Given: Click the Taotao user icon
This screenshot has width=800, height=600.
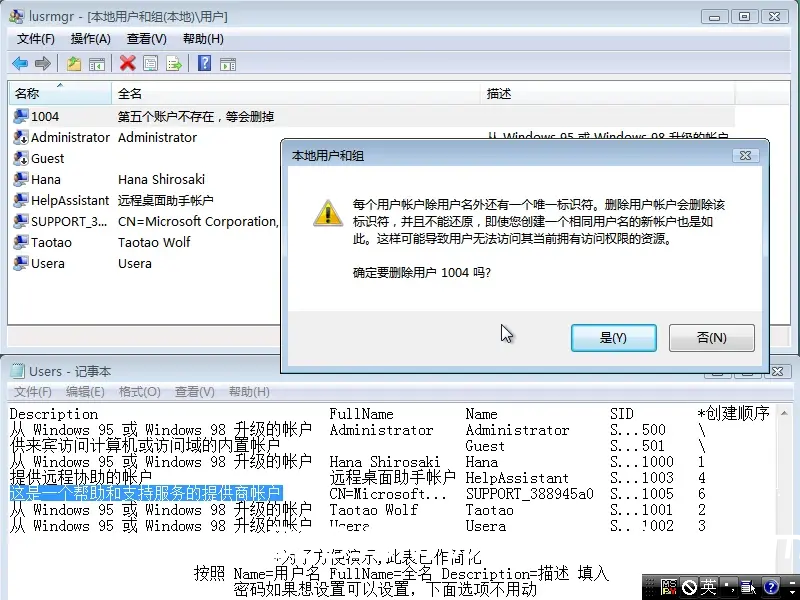Looking at the screenshot, I should [x=21, y=242].
